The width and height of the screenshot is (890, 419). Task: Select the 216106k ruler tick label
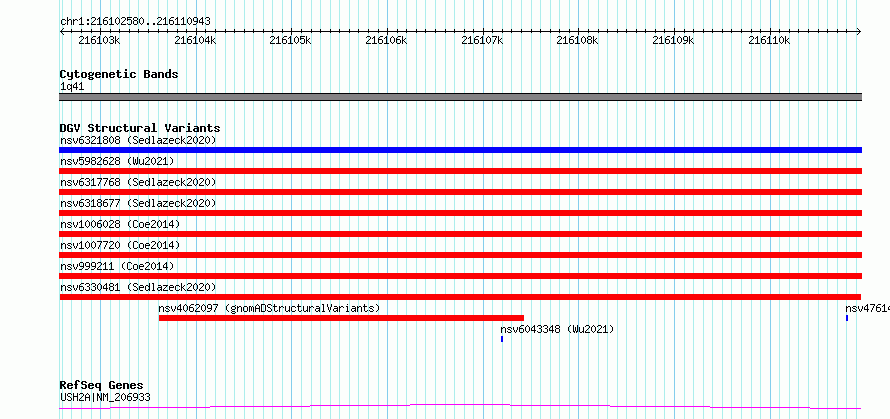[387, 40]
